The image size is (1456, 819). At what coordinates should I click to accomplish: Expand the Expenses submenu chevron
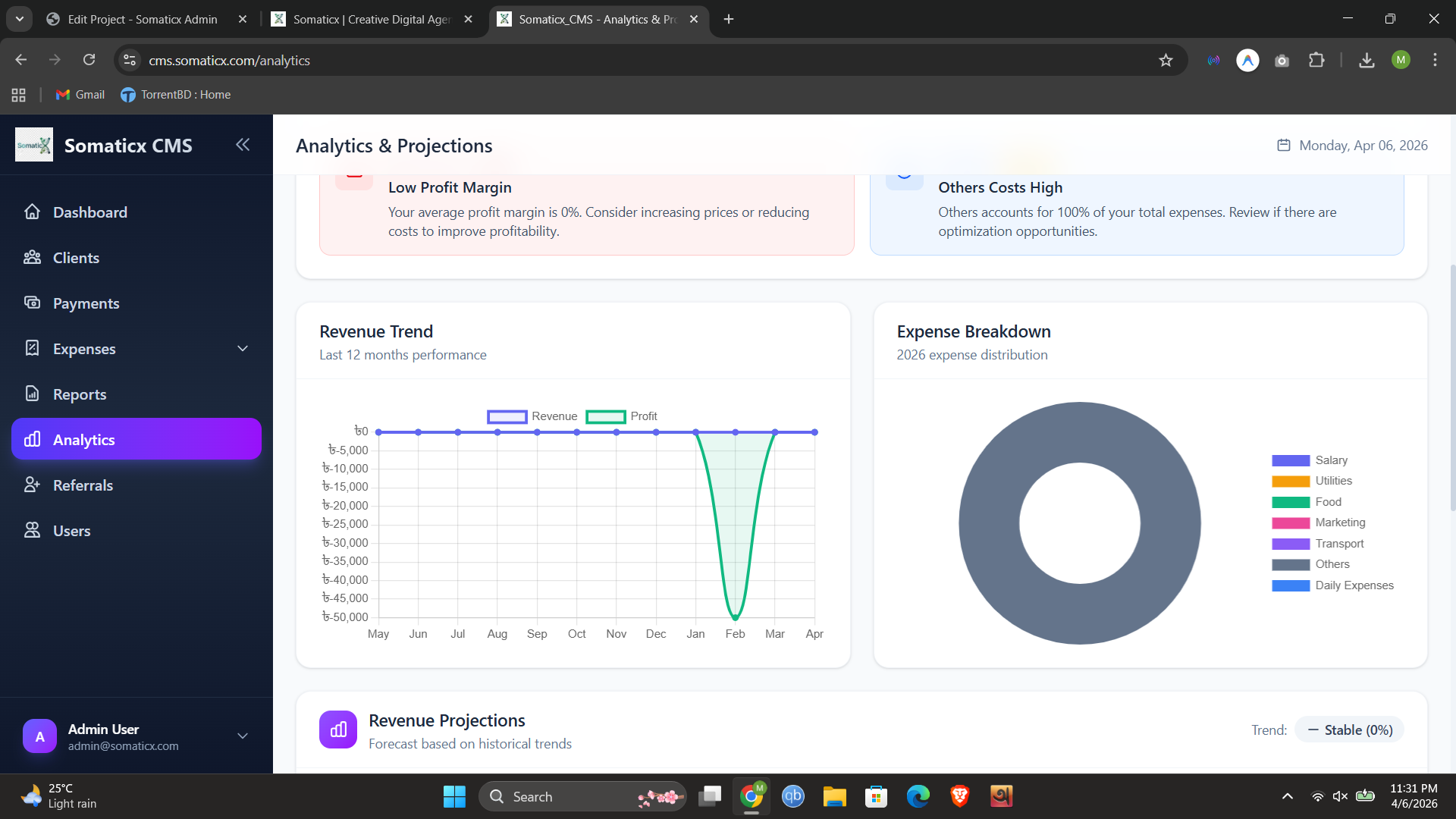click(243, 349)
